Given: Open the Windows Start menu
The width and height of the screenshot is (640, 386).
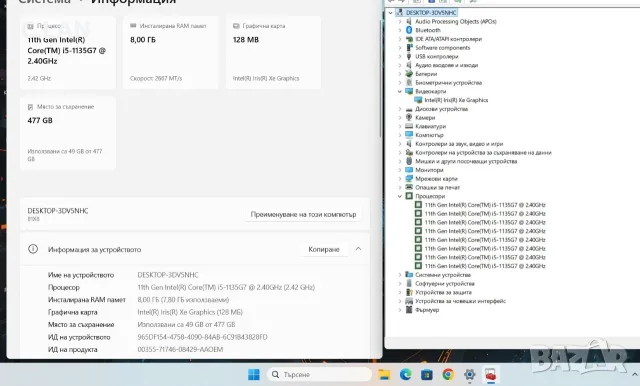Looking at the screenshot, I should click(253, 374).
